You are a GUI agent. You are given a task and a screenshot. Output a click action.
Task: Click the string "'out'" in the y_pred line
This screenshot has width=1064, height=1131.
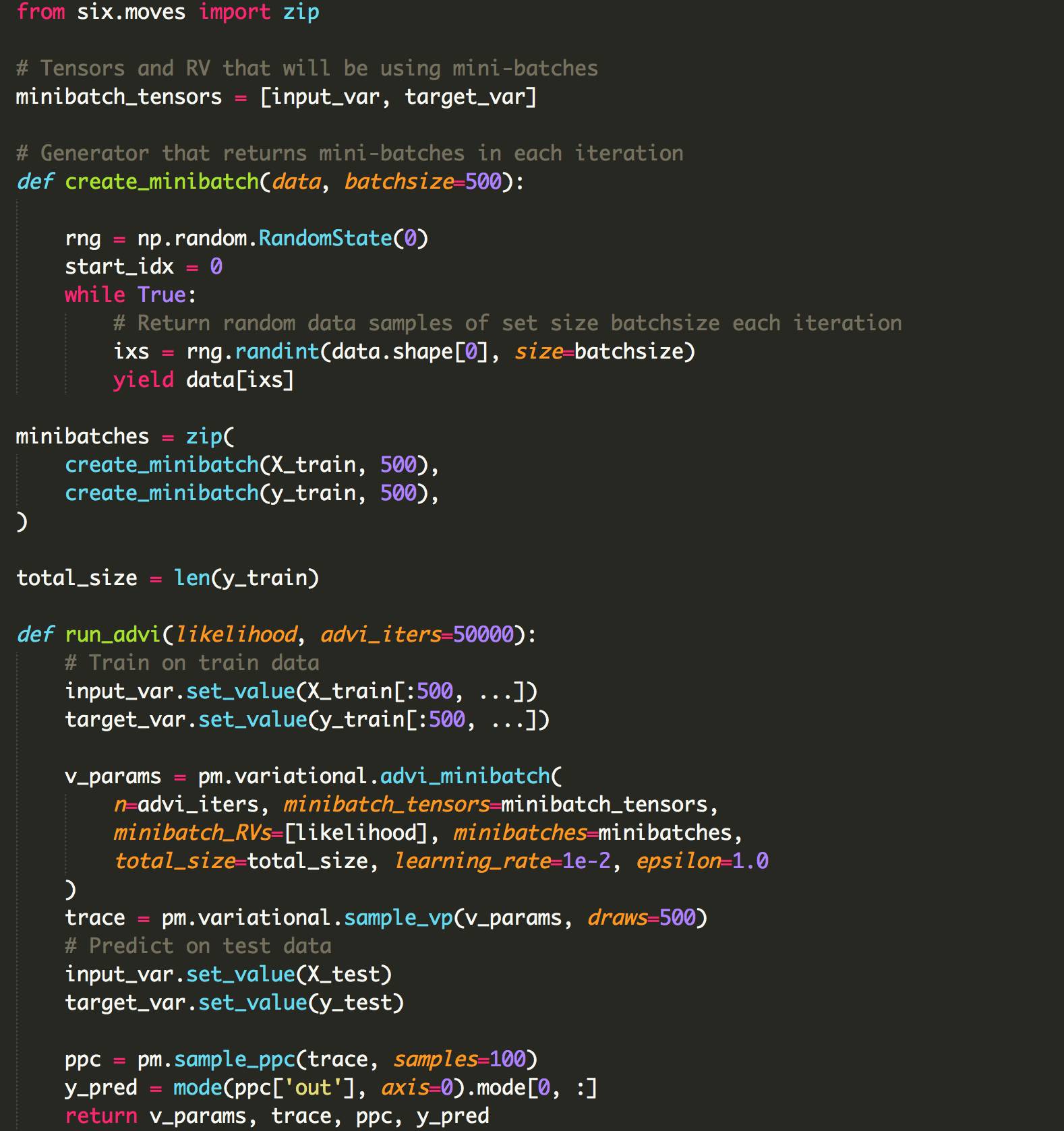[314, 1088]
